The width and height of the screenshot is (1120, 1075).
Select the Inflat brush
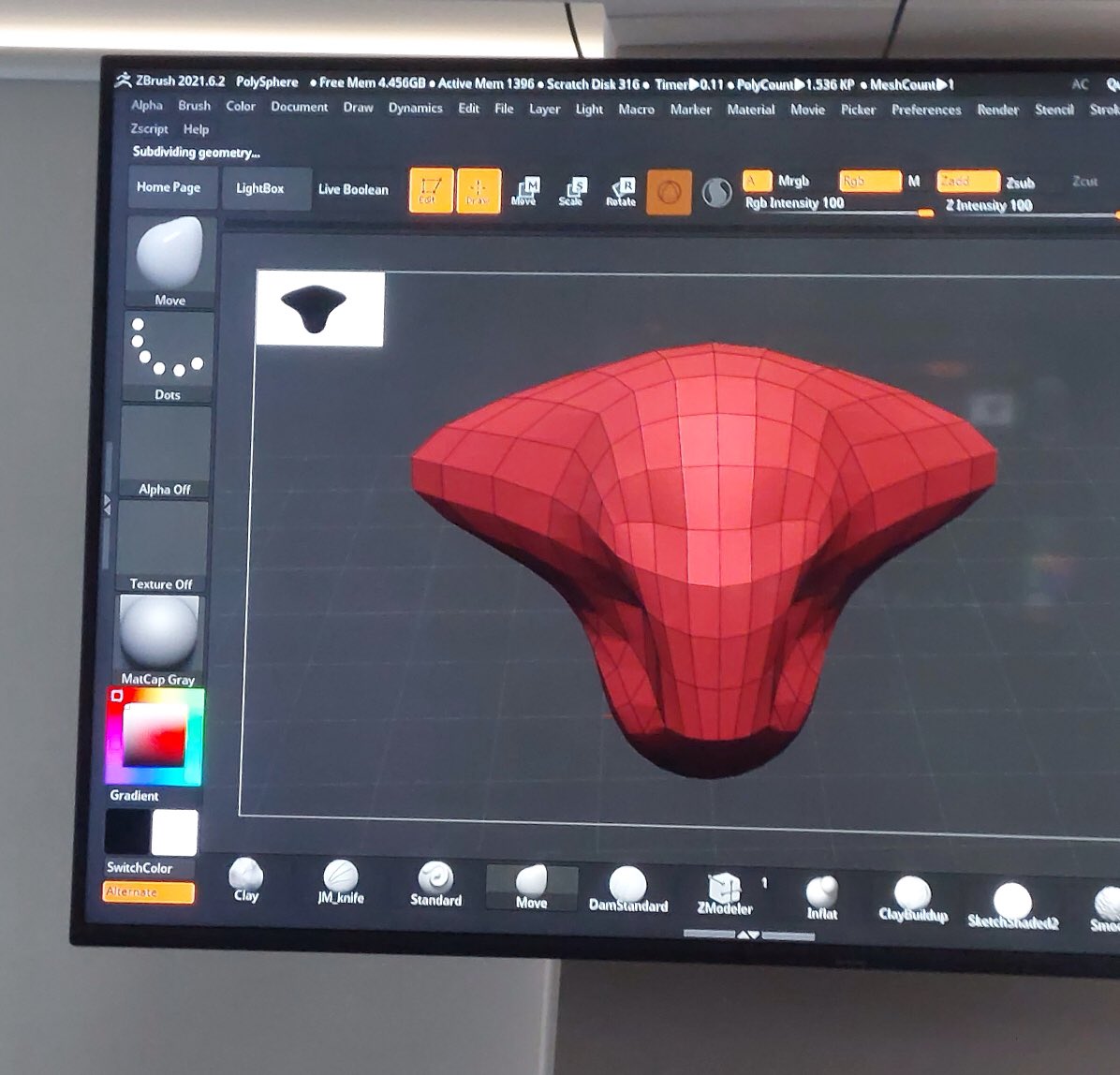[x=821, y=897]
